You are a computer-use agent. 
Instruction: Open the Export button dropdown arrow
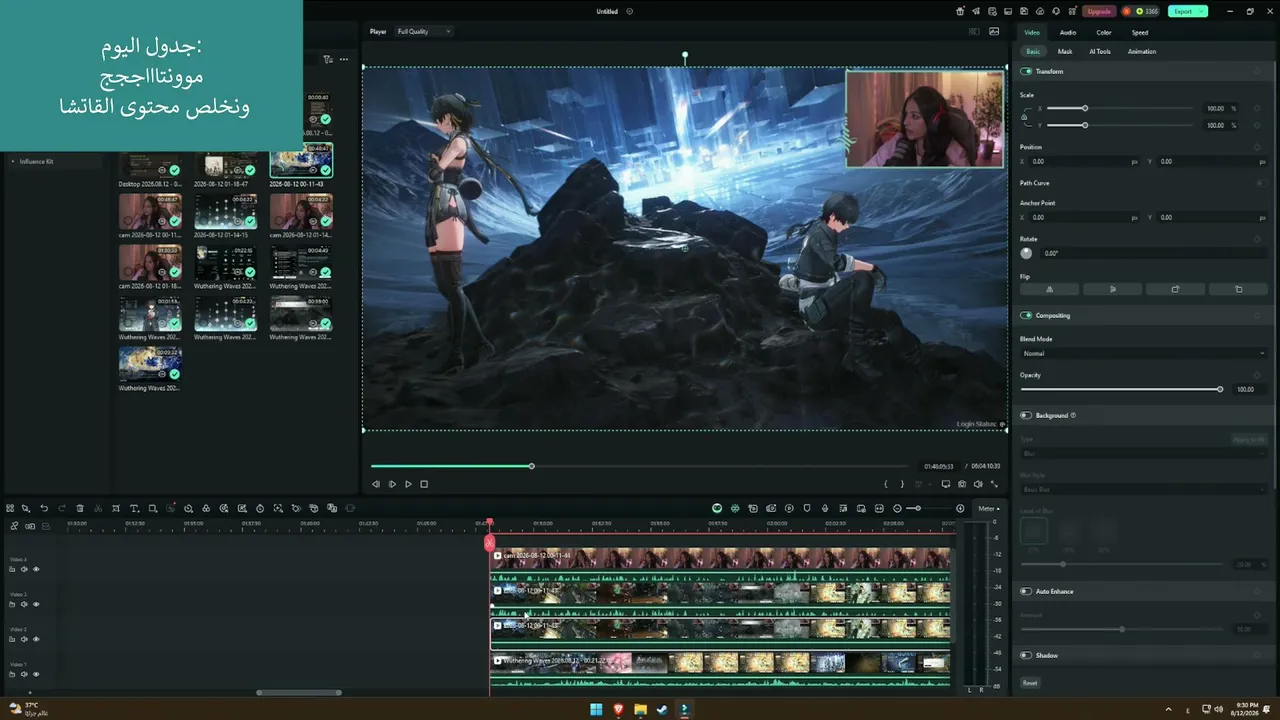(x=1201, y=11)
